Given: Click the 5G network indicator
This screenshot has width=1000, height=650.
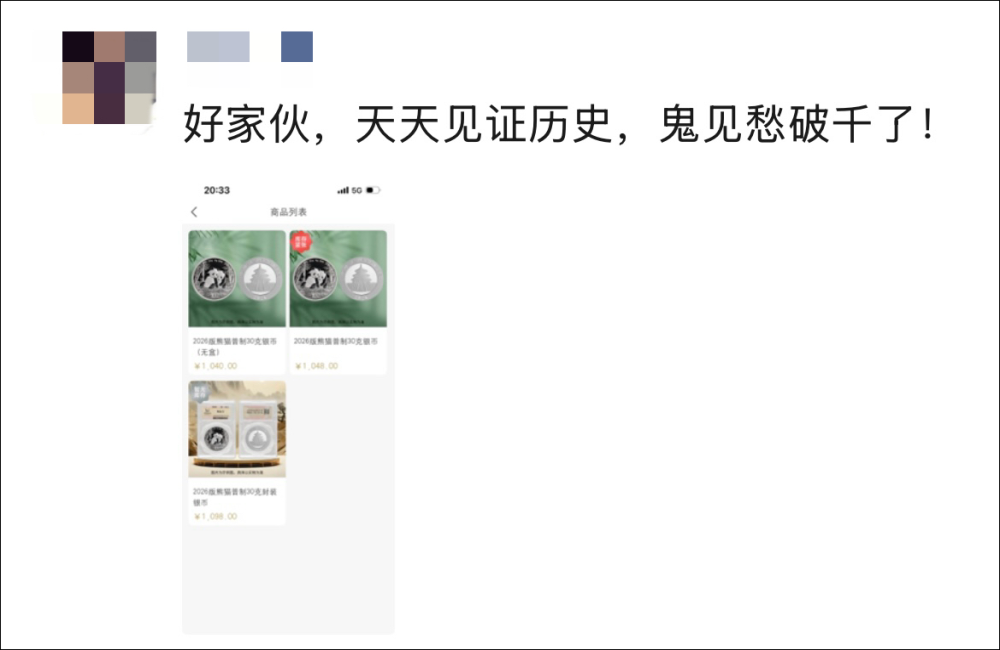Looking at the screenshot, I should click(x=357, y=190).
